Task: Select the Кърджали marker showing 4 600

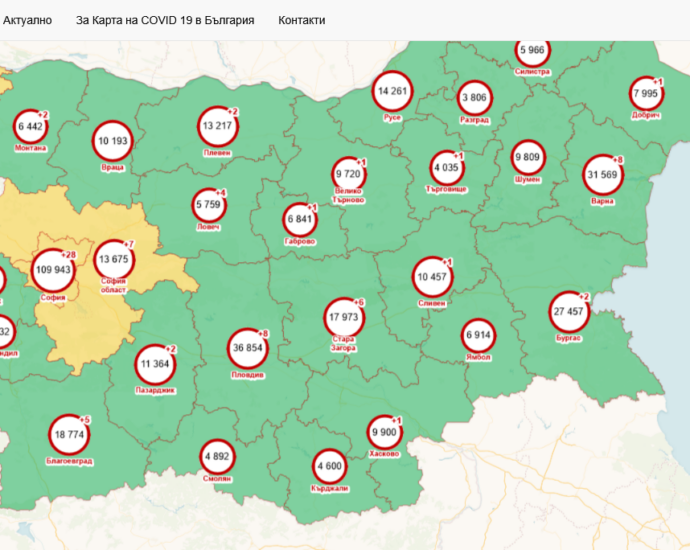Action: click(x=330, y=466)
